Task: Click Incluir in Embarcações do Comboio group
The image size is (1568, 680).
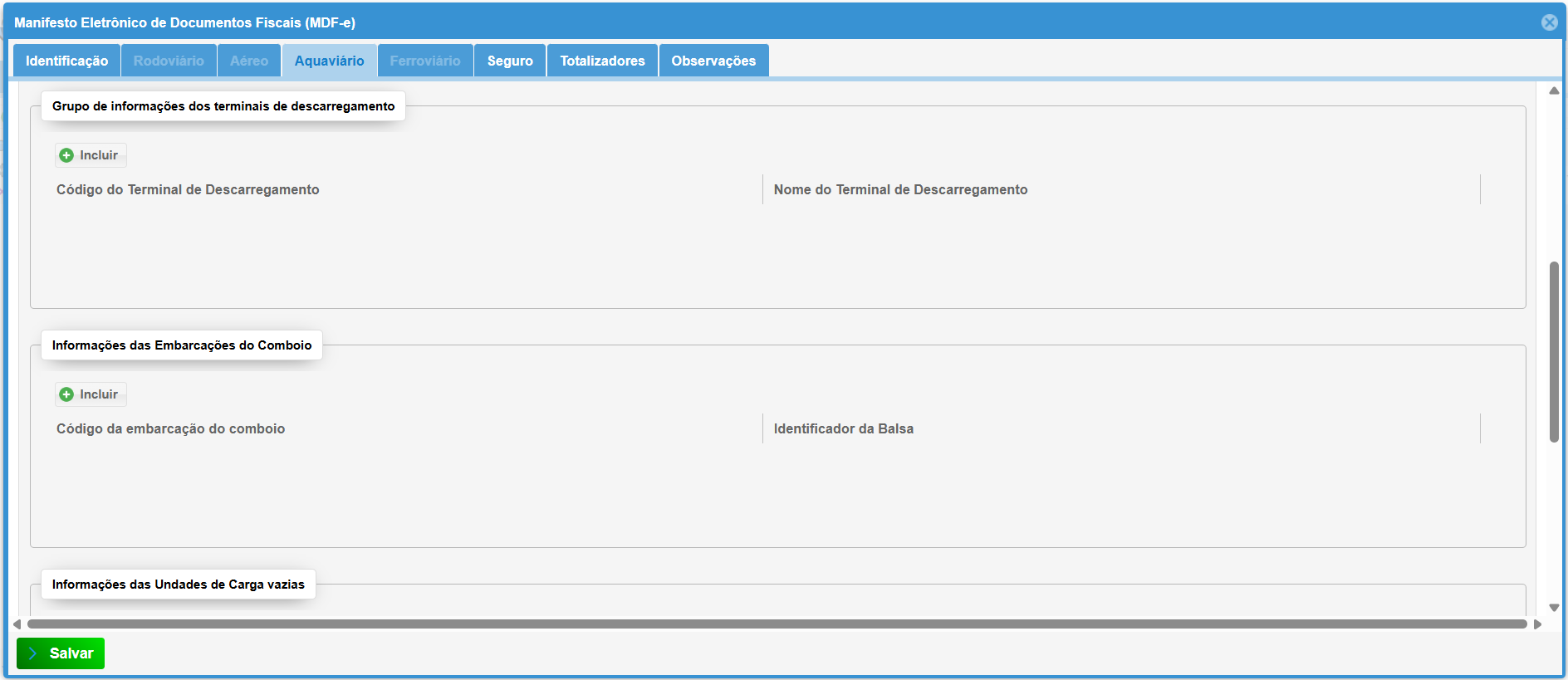Action: pos(91,394)
